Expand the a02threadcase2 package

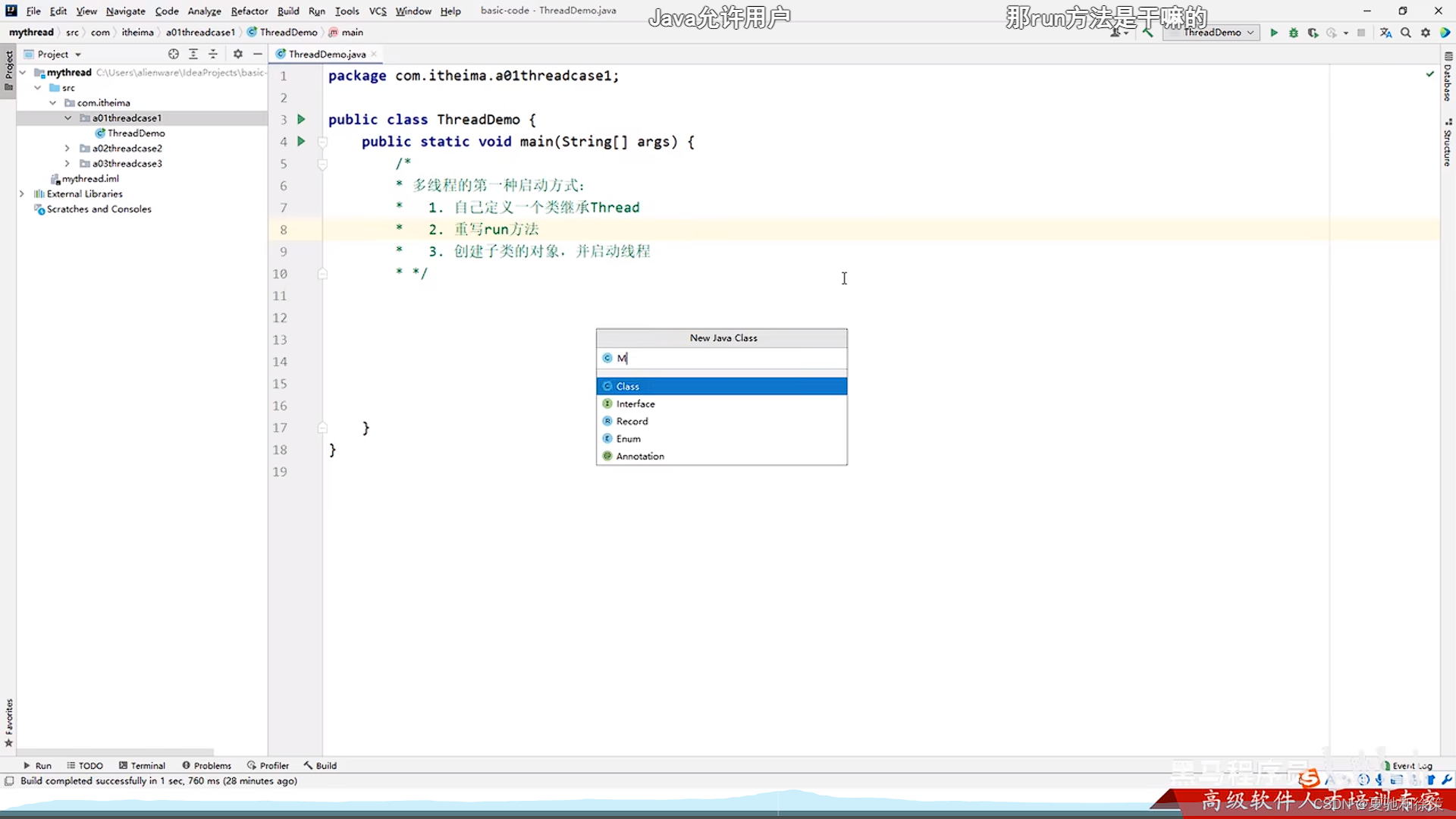[67, 148]
